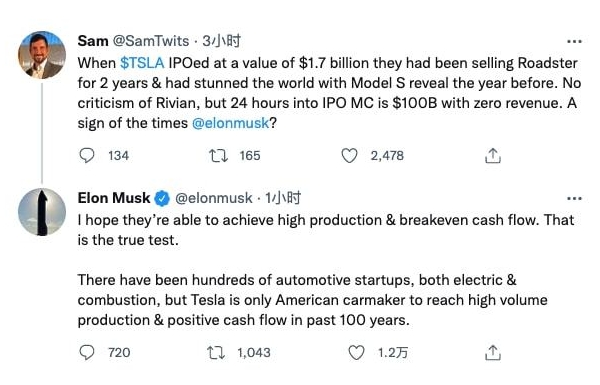Like Elon Musk's tweet
This screenshot has height=385, width=600.
point(356,352)
